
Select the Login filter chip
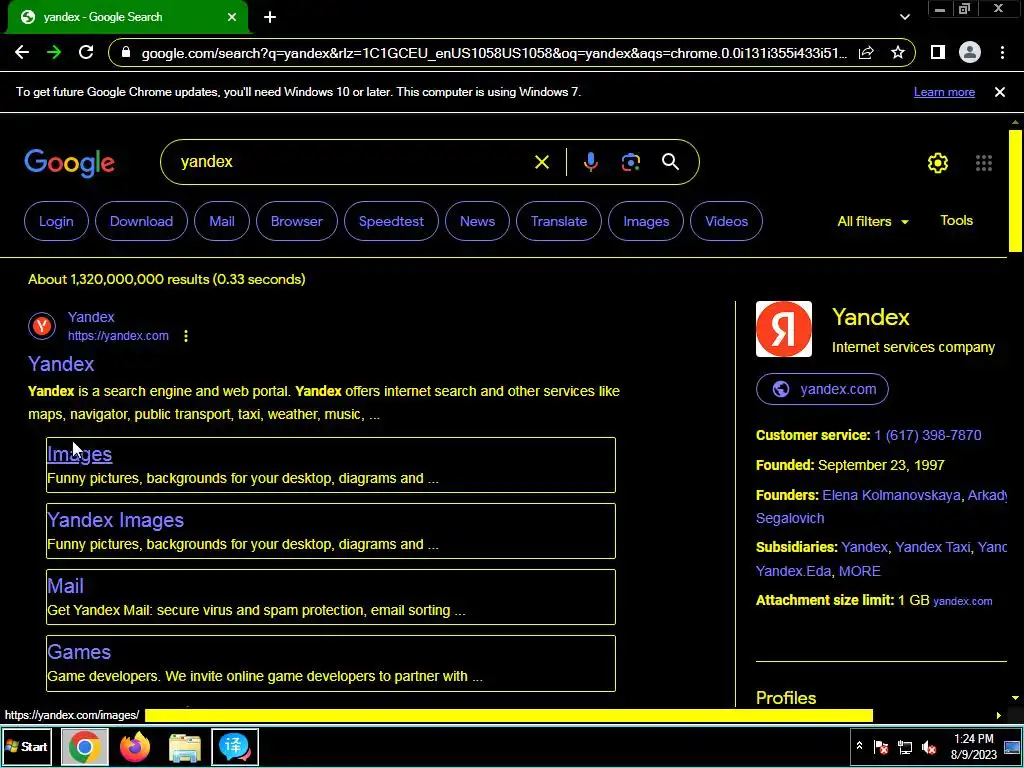click(56, 221)
